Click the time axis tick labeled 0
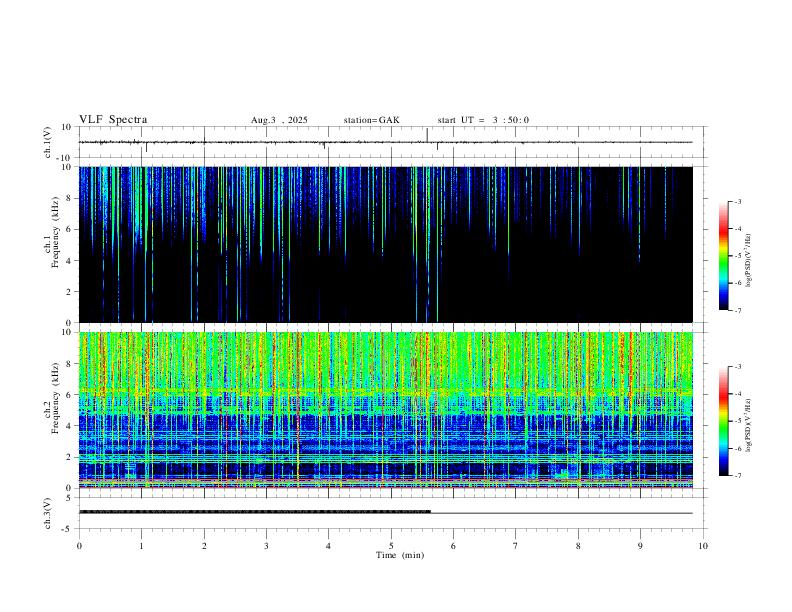Image resolution: width=792 pixels, height=612 pixels. 79,546
